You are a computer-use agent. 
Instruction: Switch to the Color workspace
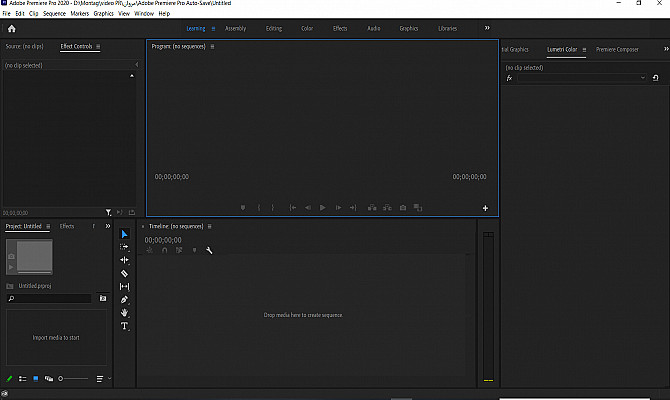[307, 29]
